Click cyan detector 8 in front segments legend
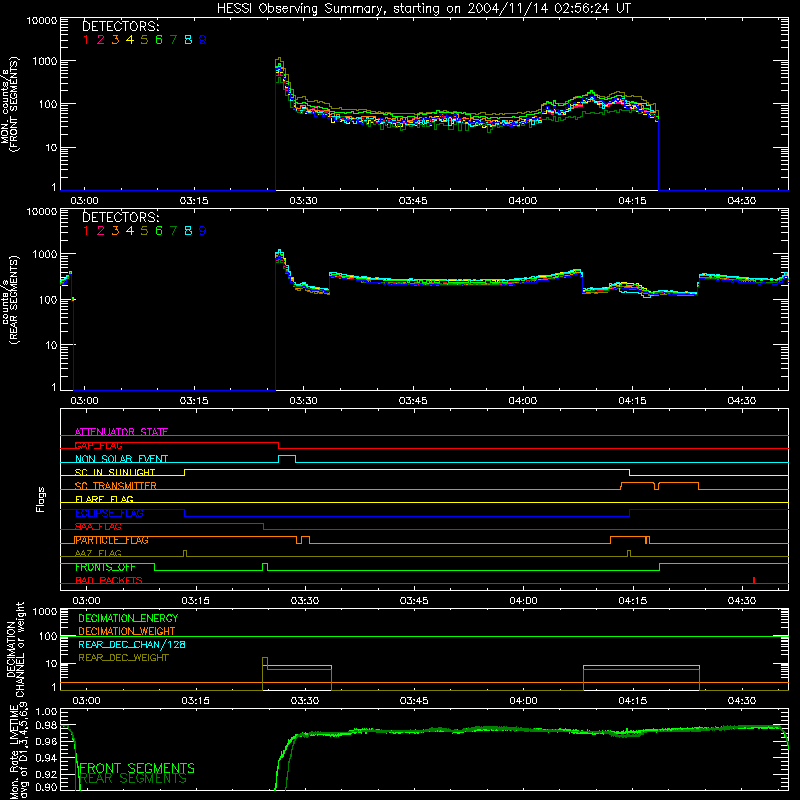The width and height of the screenshot is (800, 800). [x=188, y=40]
